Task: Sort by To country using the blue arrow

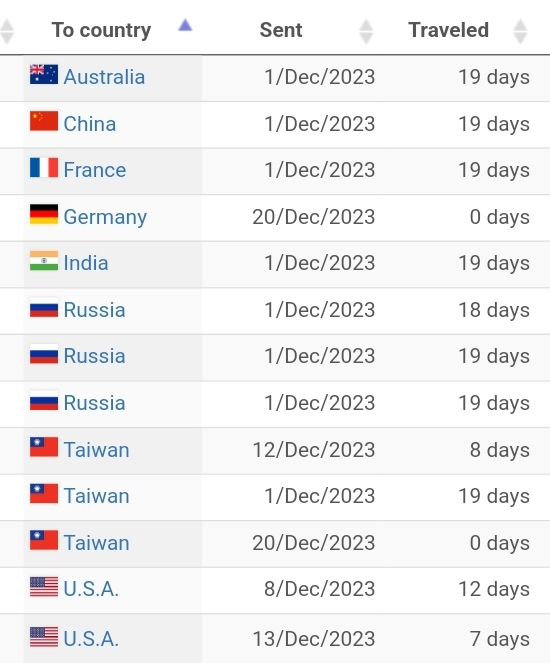Action: tap(185, 26)
